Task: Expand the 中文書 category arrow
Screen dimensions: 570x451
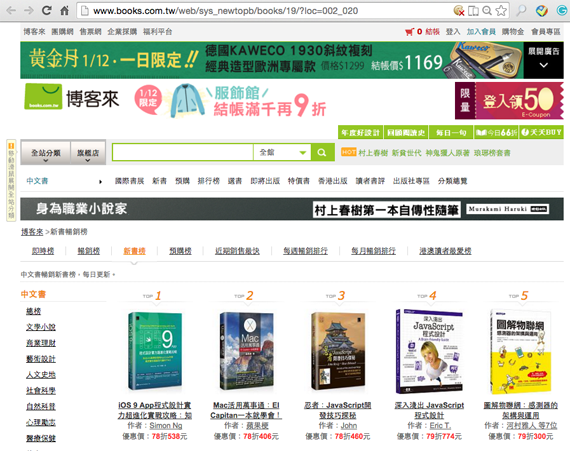Action: click(x=100, y=182)
